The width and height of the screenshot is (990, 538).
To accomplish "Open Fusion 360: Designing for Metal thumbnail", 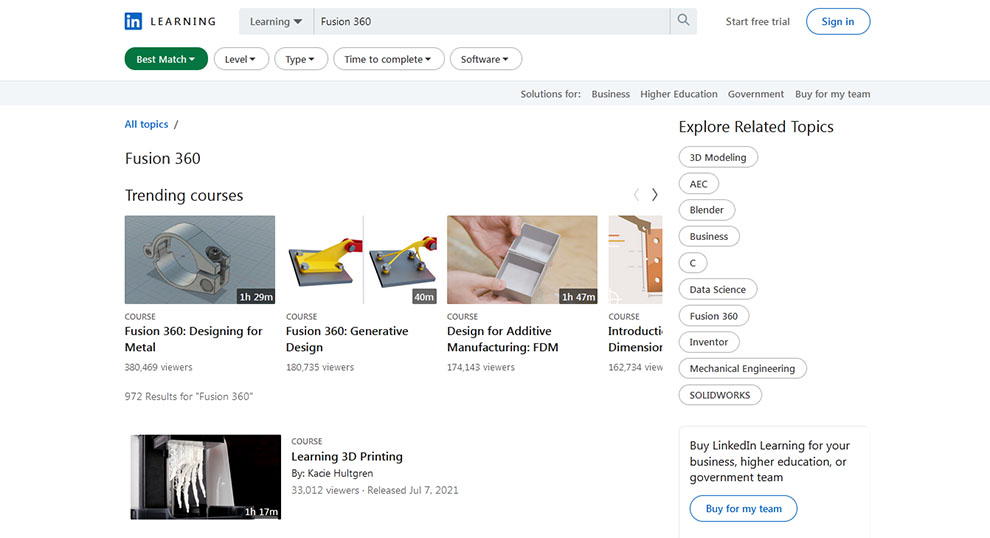I will click(200, 259).
